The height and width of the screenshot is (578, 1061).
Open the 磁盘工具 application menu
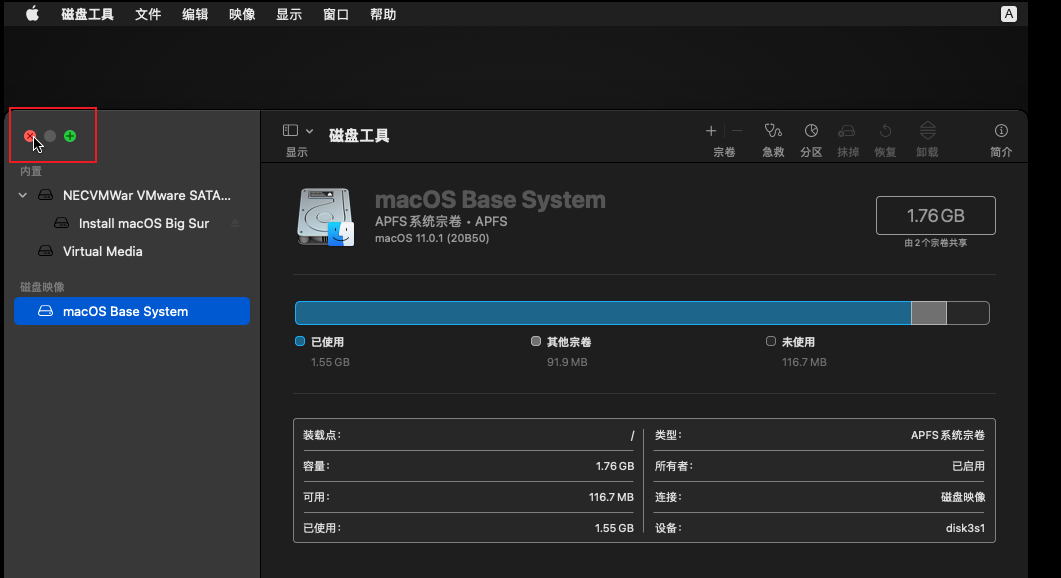pyautogui.click(x=87, y=14)
